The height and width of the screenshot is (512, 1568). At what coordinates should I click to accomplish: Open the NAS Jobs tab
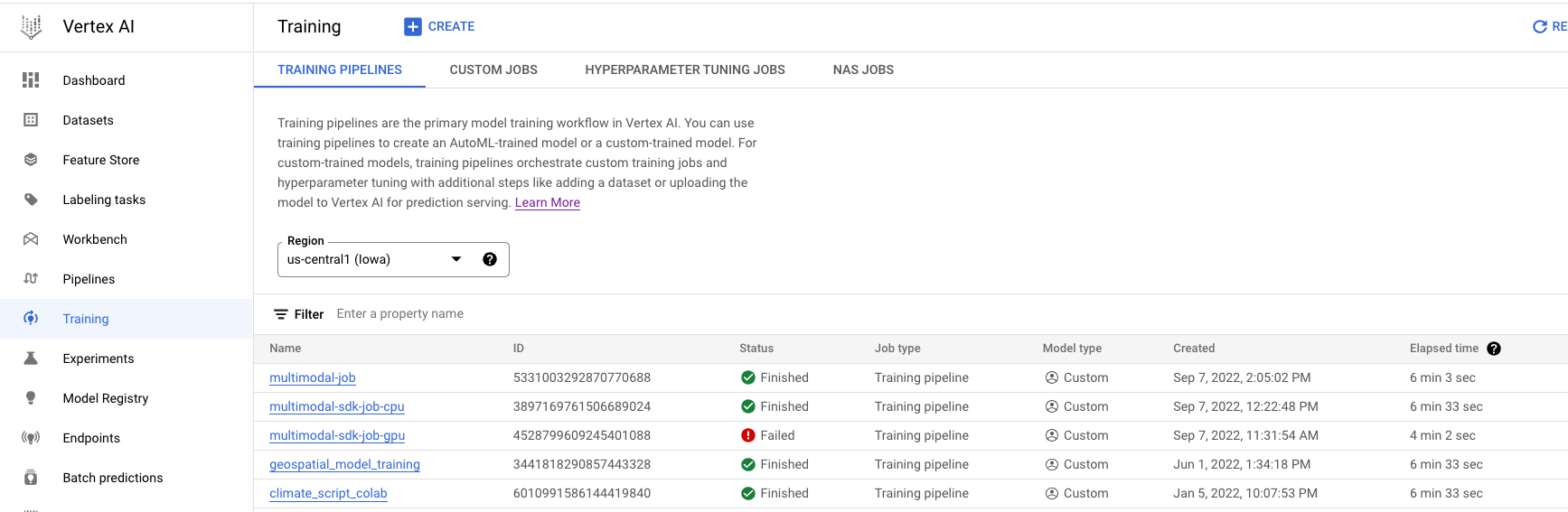pos(863,70)
